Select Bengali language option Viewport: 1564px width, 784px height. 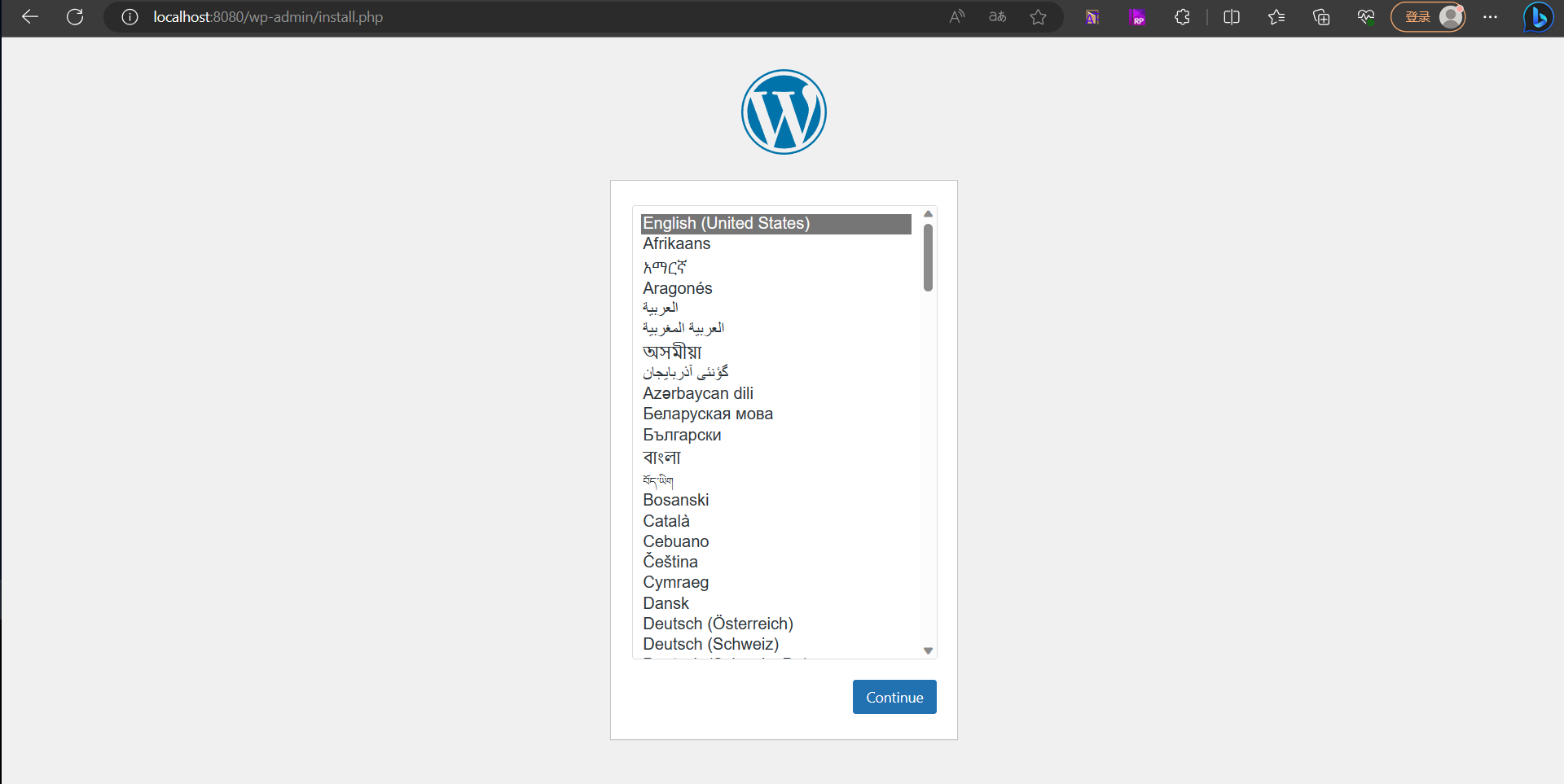pyautogui.click(x=776, y=458)
